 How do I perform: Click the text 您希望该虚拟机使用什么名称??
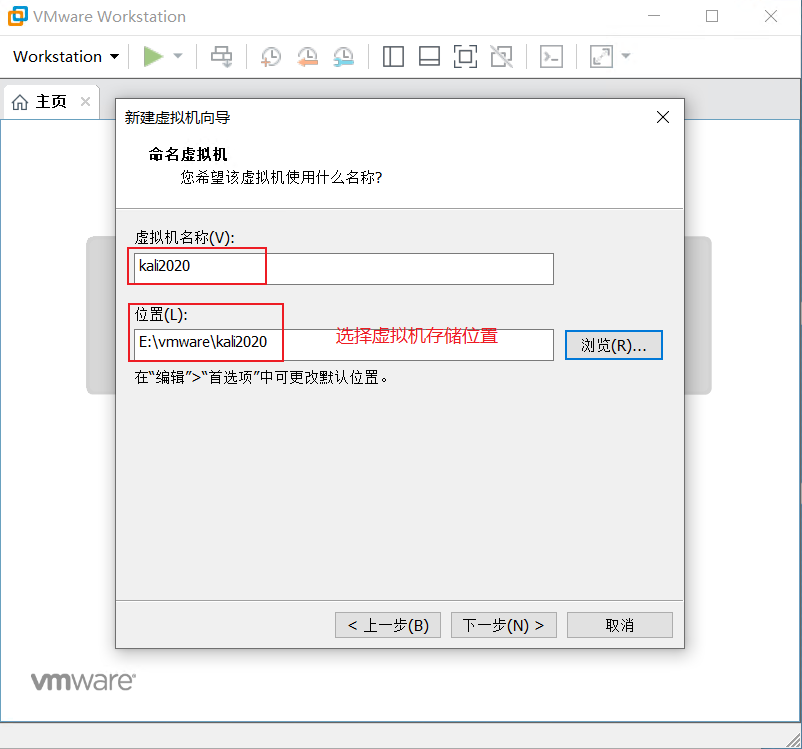281,178
